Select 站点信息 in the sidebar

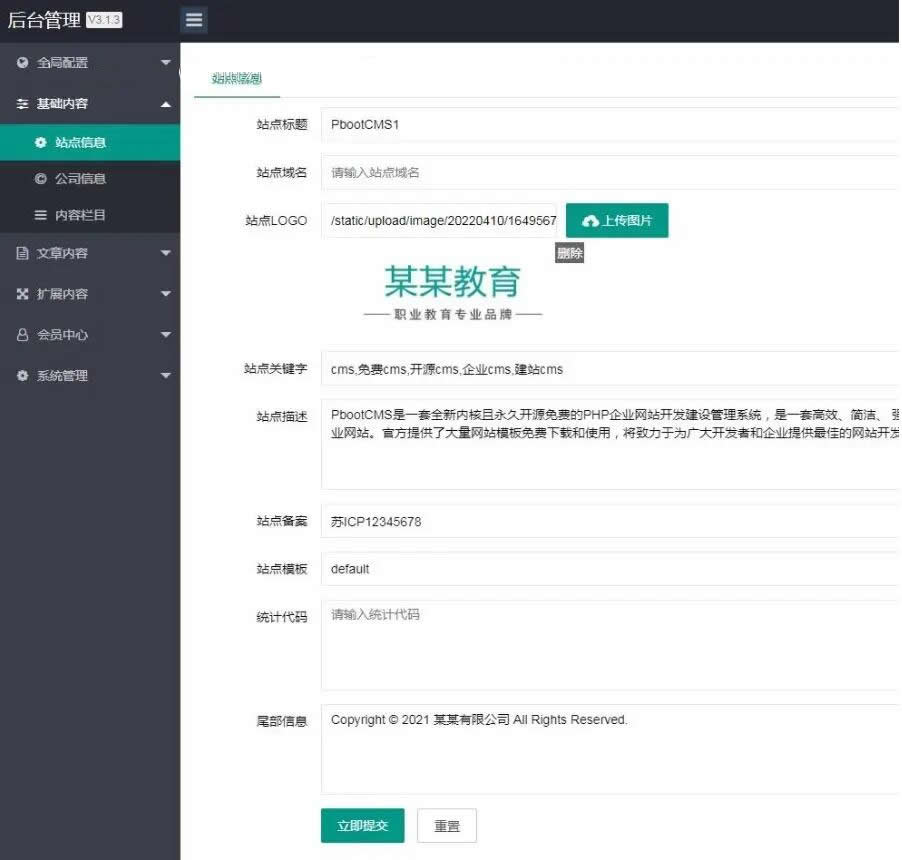point(90,142)
